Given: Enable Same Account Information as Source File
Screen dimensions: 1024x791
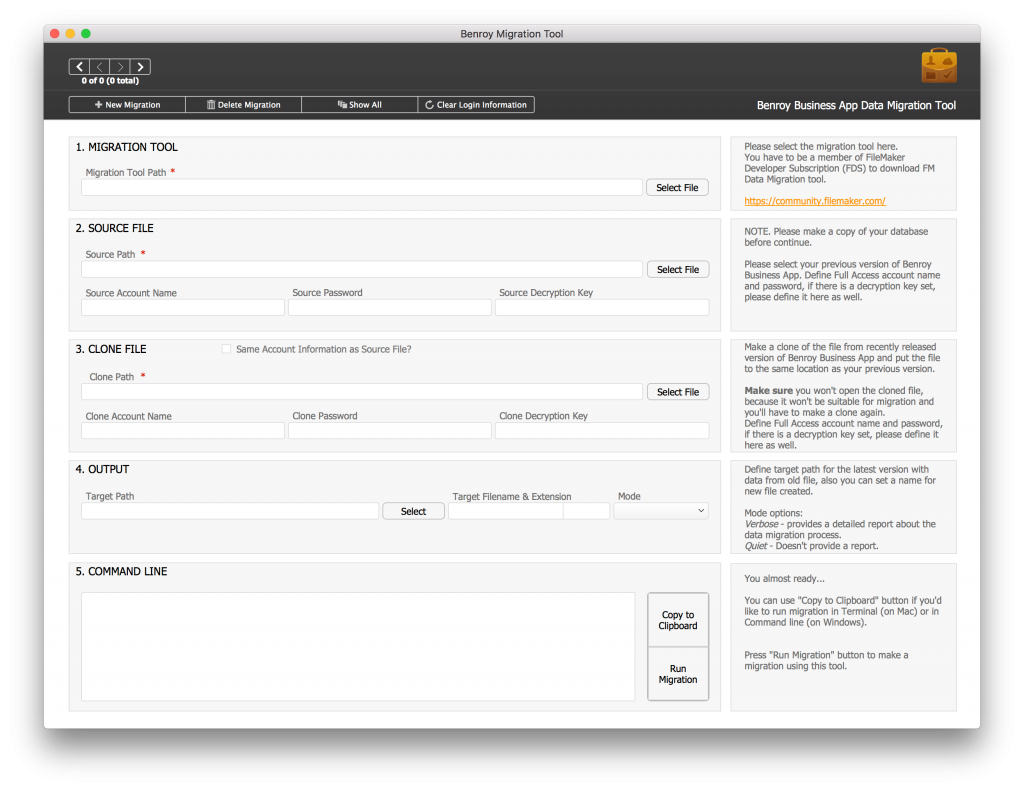Looking at the screenshot, I should tap(226, 349).
